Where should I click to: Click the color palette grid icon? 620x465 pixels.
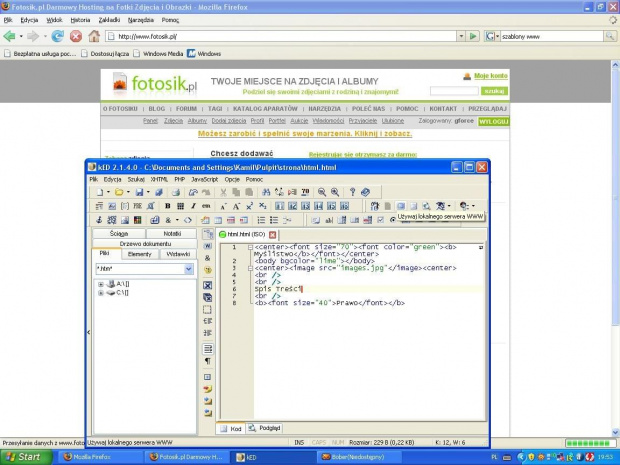point(138,220)
